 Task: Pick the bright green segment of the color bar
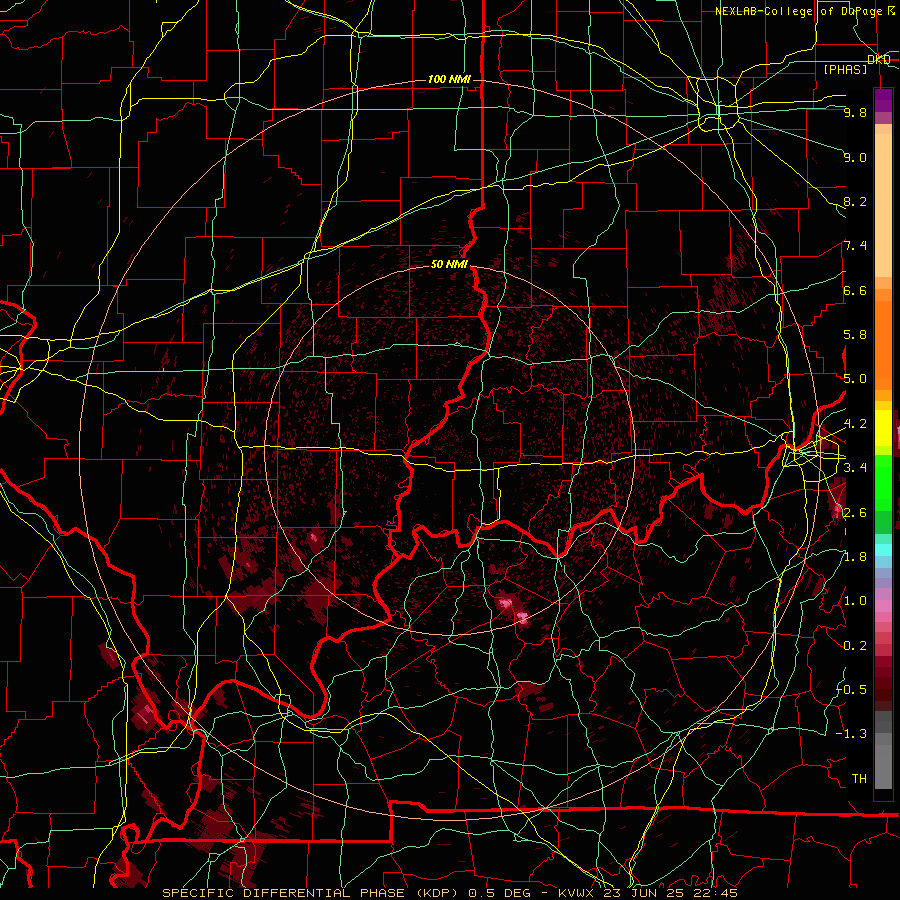point(883,482)
